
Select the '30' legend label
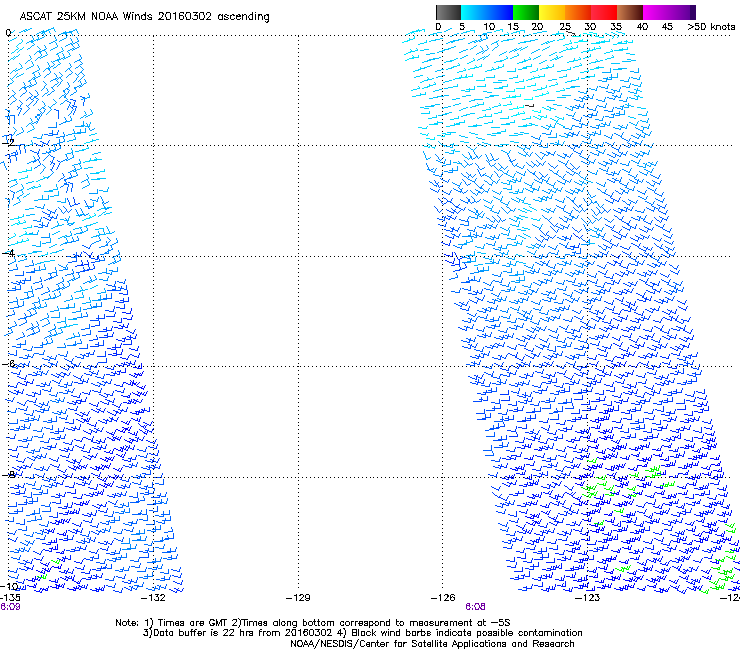pyautogui.click(x=590, y=27)
